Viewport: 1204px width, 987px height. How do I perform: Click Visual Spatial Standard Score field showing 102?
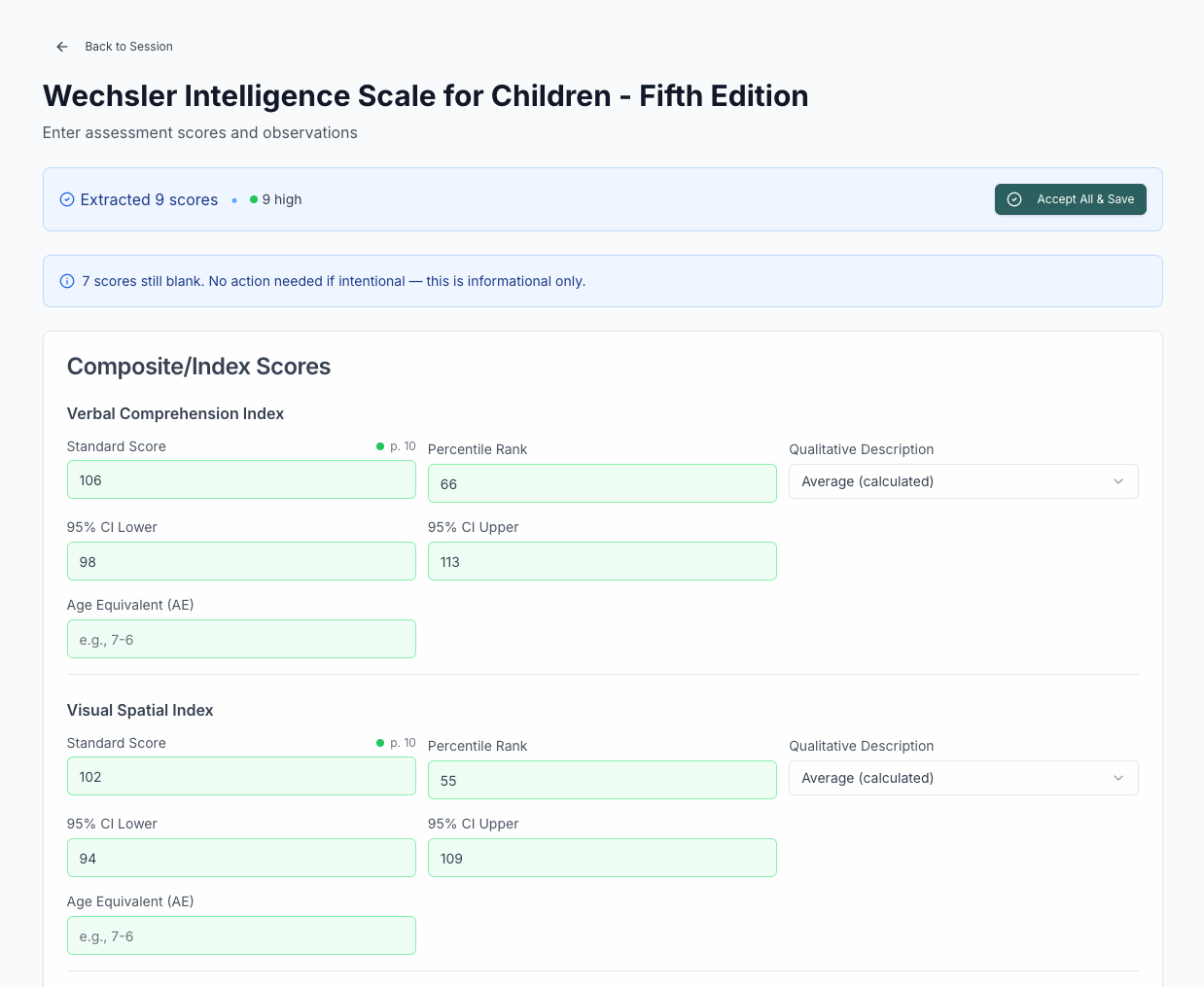point(241,777)
